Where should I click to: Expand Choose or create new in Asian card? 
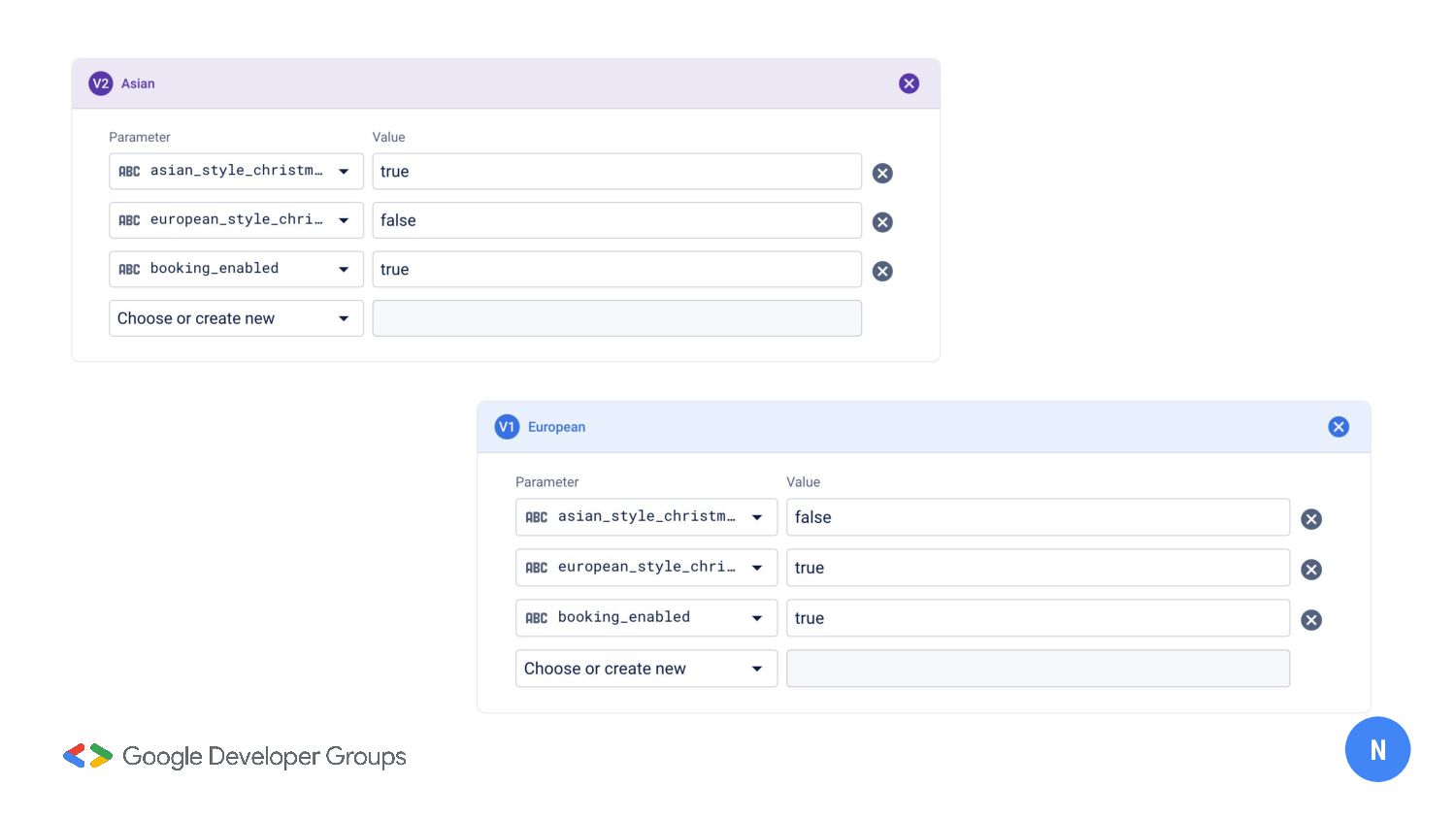coord(236,318)
